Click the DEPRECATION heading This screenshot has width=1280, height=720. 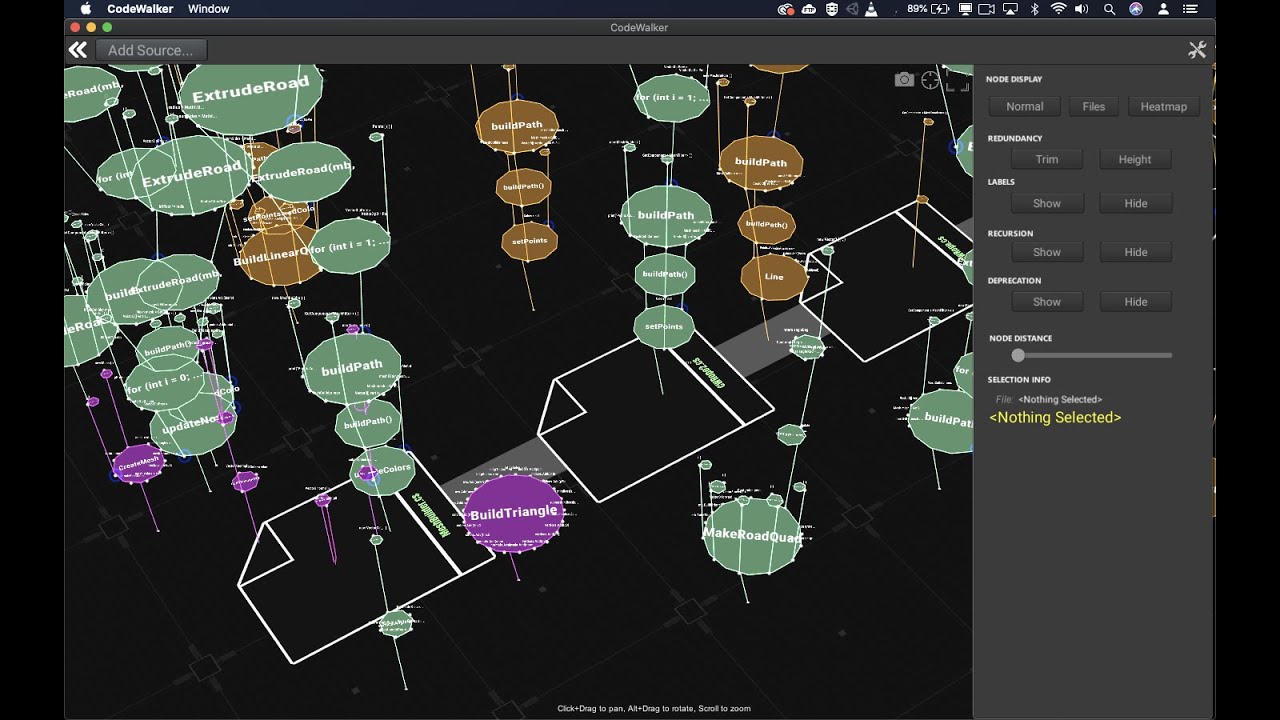[1015, 281]
